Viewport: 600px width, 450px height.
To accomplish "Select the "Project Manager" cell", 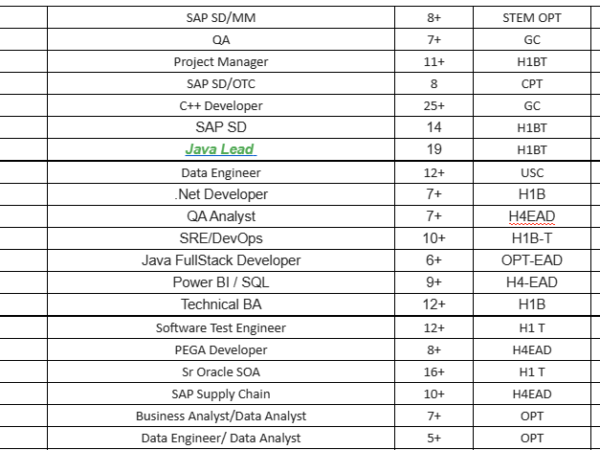I will (220, 61).
